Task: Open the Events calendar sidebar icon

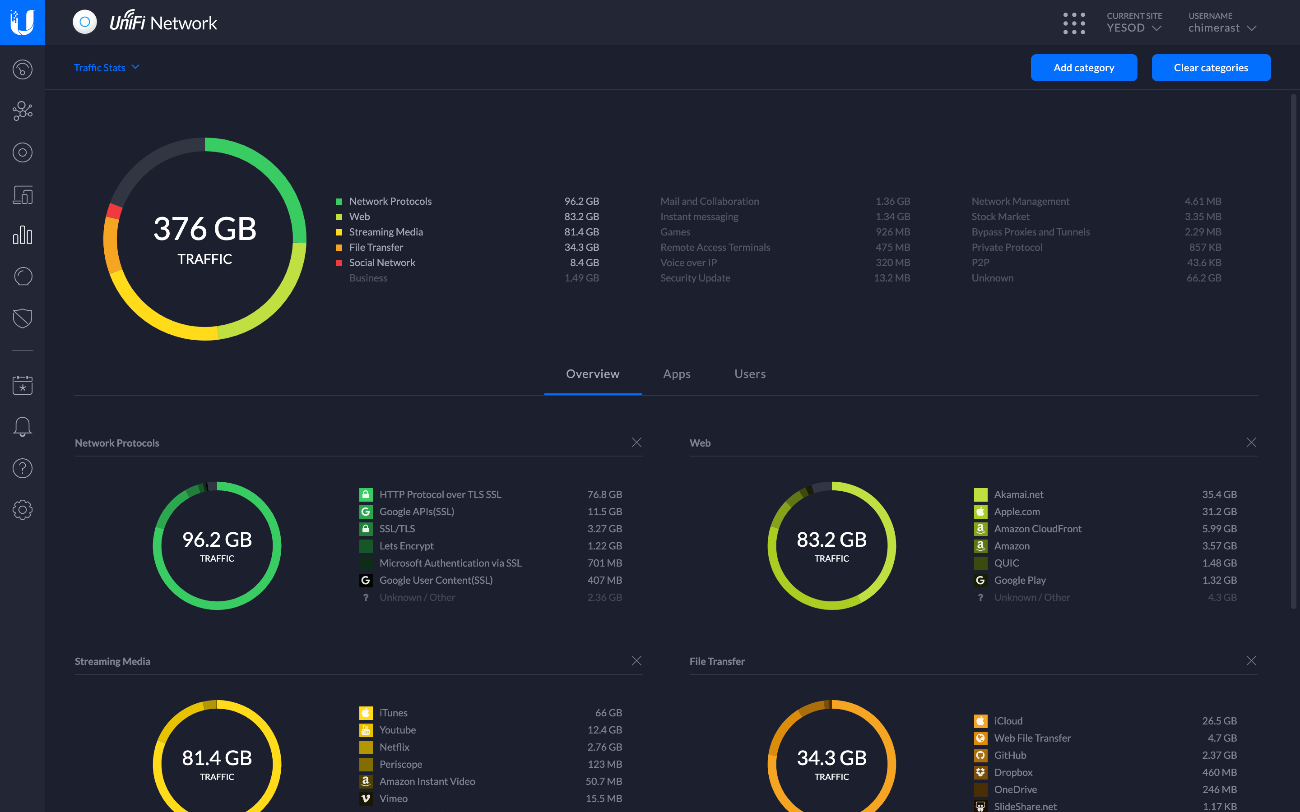Action: pos(22,385)
